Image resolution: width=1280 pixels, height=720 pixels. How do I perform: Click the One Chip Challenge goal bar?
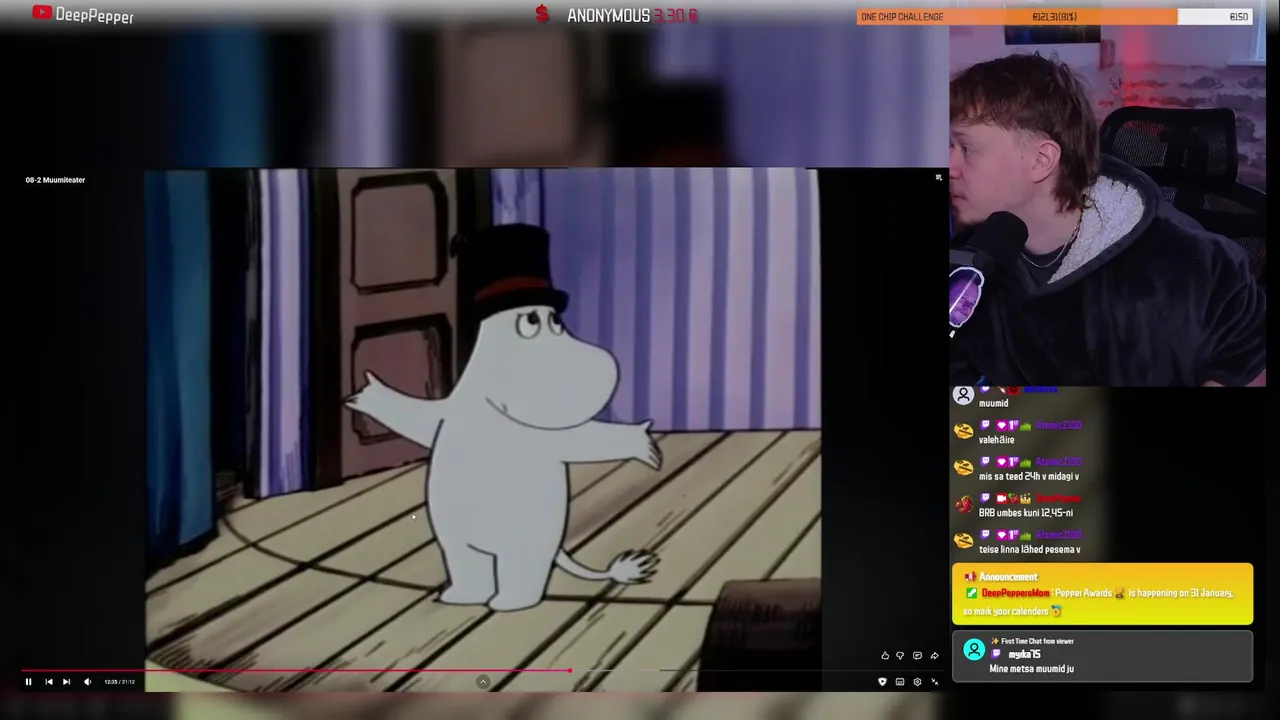tap(1054, 16)
